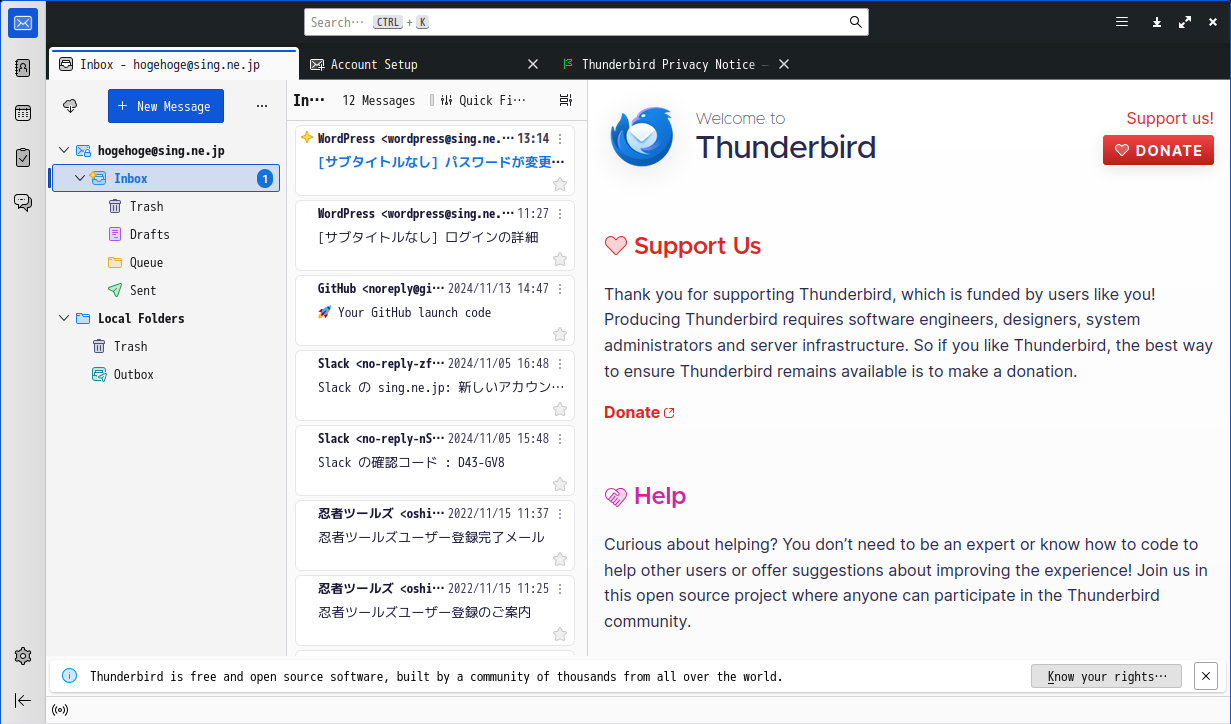This screenshot has height=724, width=1231.
Task: Collapse the Local Folders tree
Action: click(64, 318)
